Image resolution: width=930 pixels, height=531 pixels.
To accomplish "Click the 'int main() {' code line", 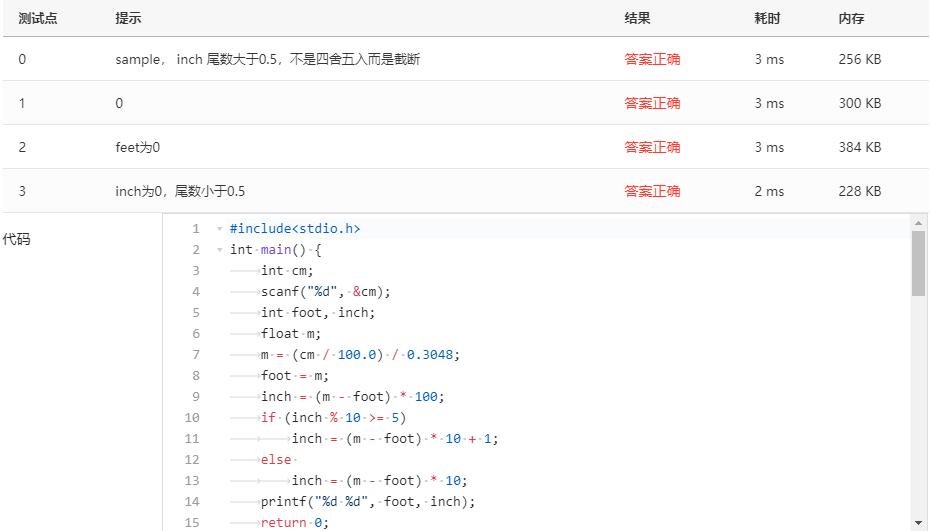I will [x=276, y=250].
